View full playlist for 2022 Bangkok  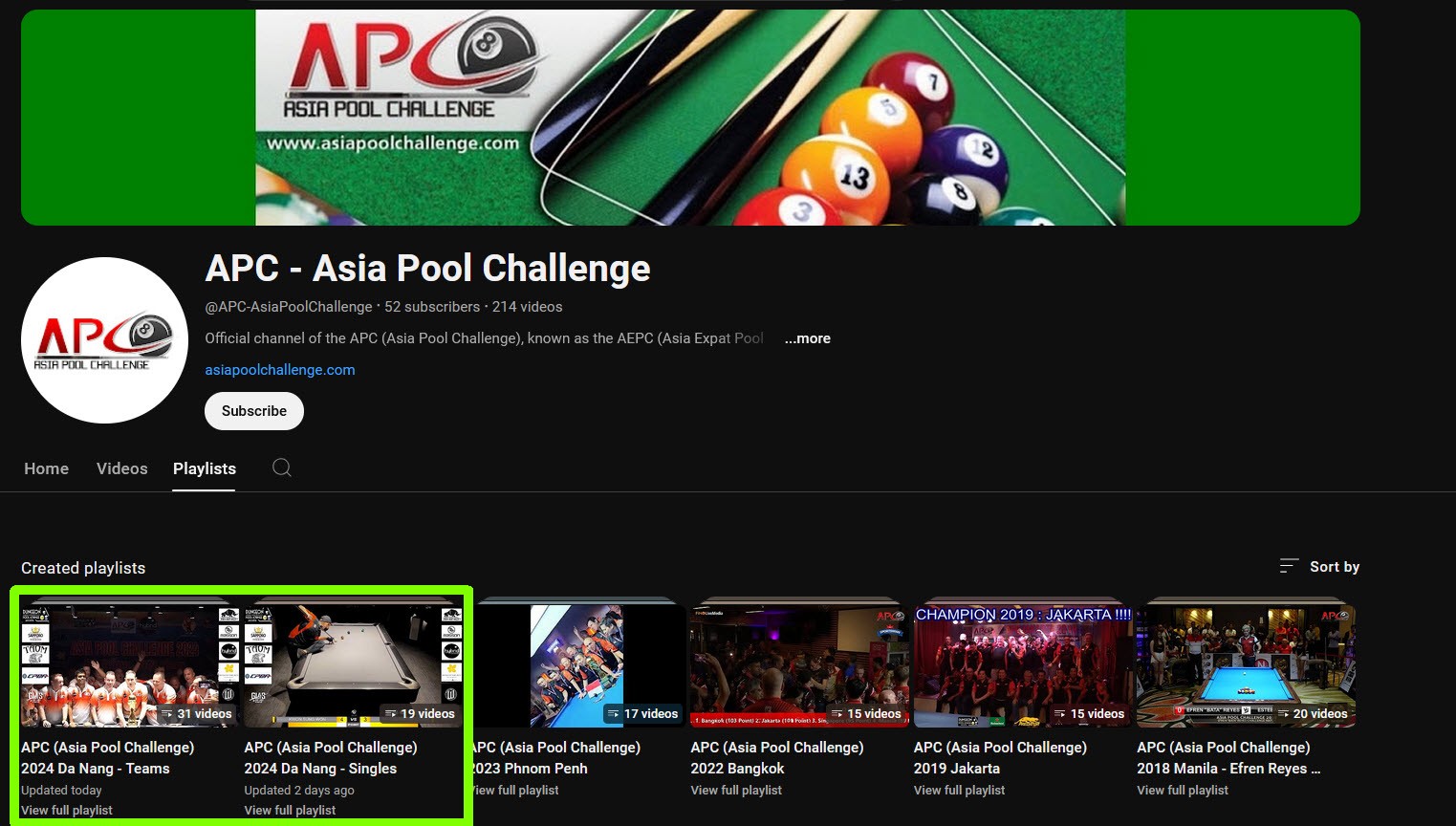coord(736,791)
